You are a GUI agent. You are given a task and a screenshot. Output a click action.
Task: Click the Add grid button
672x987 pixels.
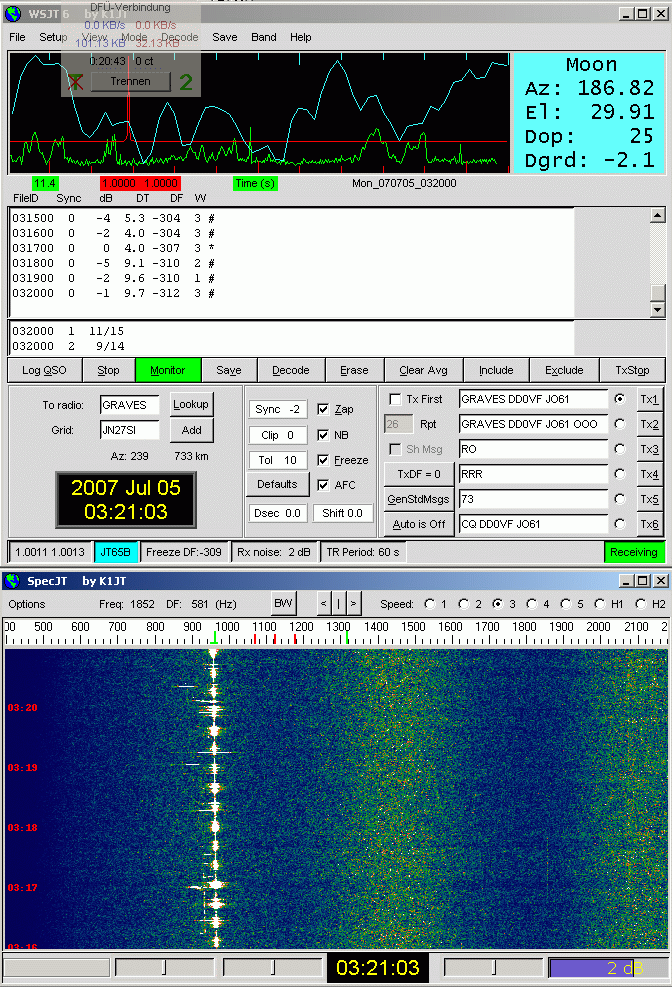tap(191, 431)
